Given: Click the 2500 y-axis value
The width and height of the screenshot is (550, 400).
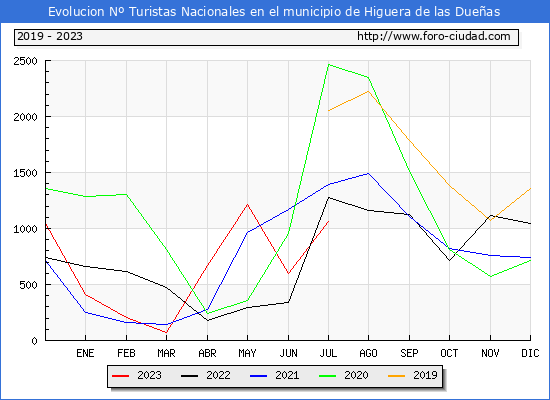Looking at the screenshot, I should pyautogui.click(x=25, y=61).
